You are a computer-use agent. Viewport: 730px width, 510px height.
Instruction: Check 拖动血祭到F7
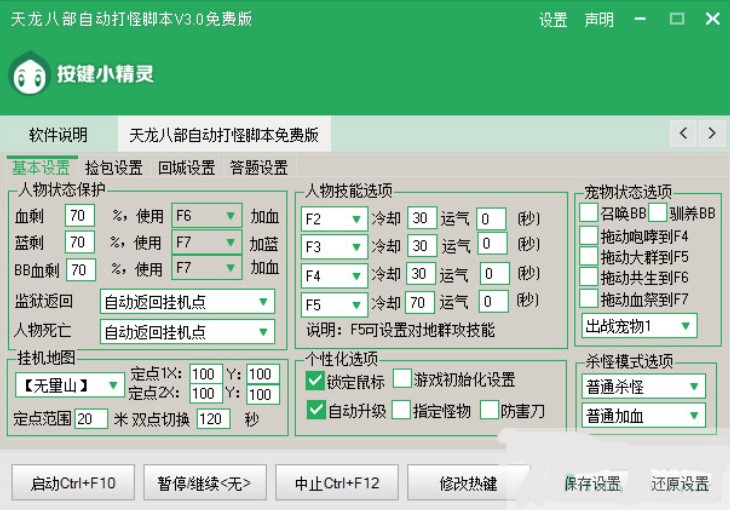click(589, 298)
